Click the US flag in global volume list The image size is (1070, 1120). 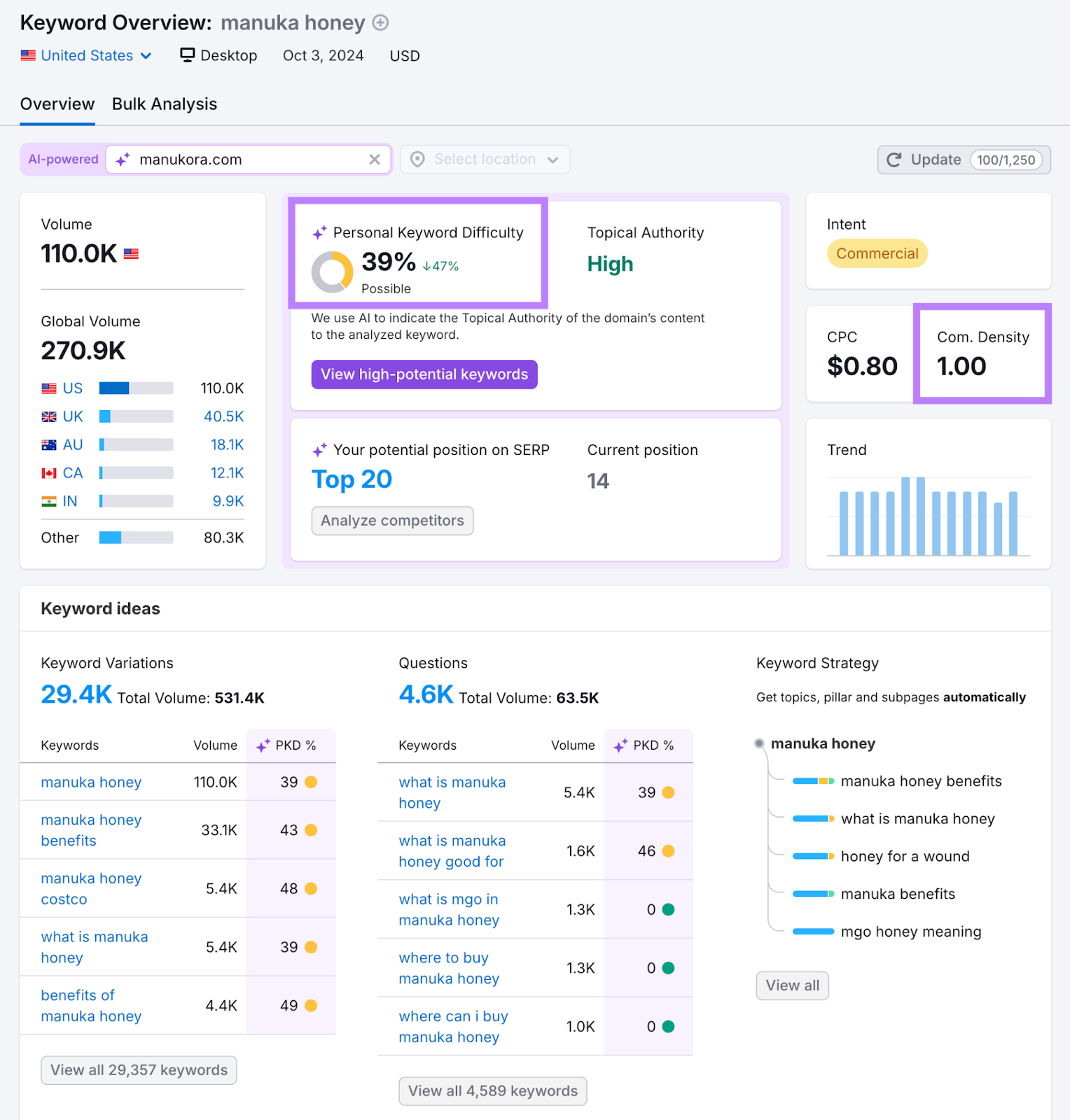coord(49,388)
